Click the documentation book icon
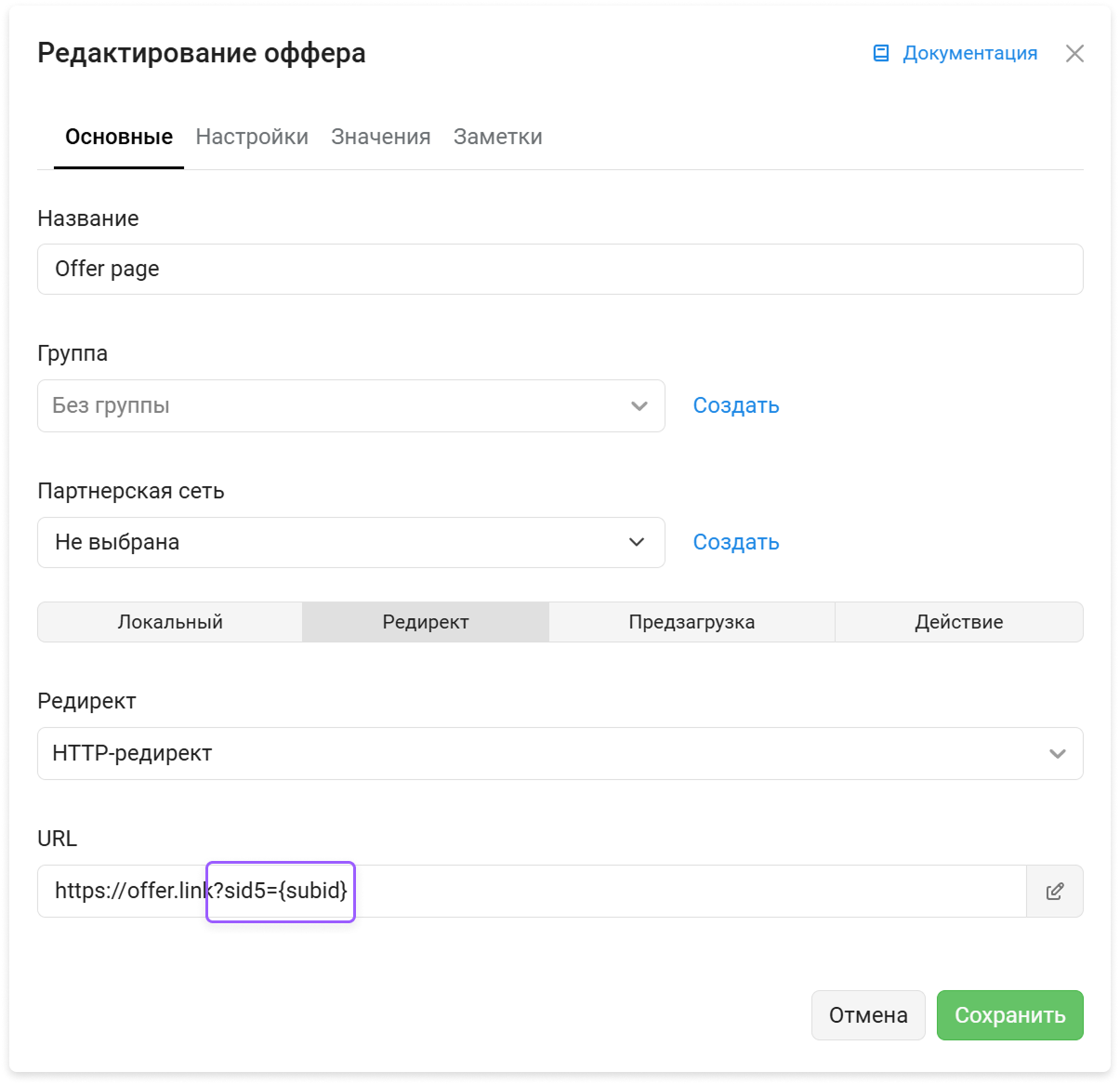This screenshot has height=1085, width=1120. tap(881, 53)
